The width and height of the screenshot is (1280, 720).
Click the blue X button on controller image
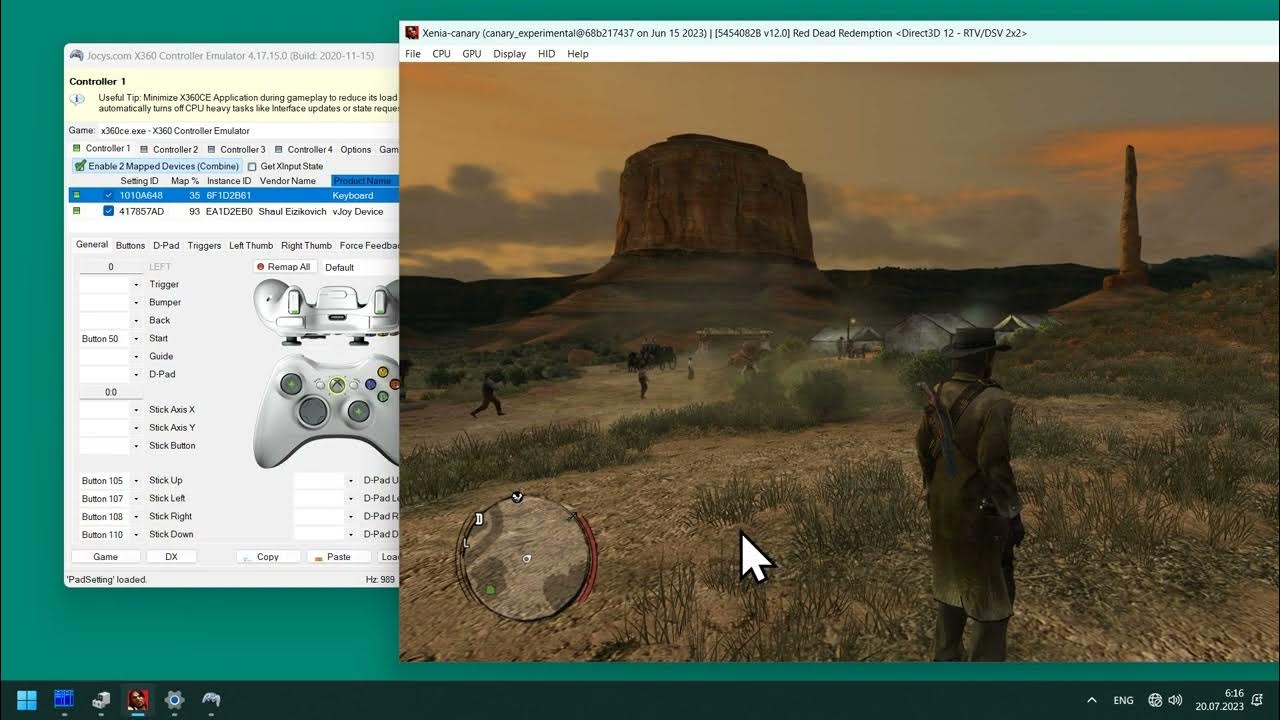click(371, 384)
